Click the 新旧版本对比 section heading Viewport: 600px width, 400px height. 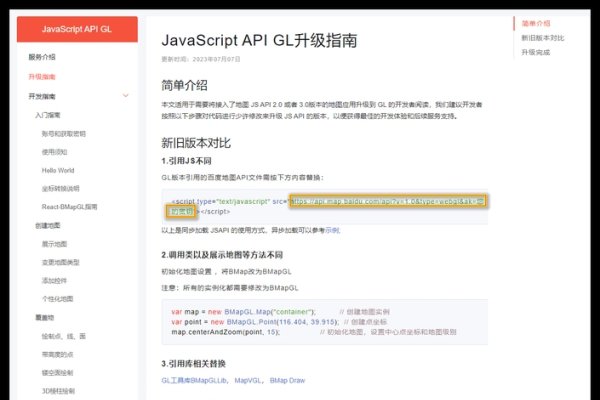click(x=196, y=143)
